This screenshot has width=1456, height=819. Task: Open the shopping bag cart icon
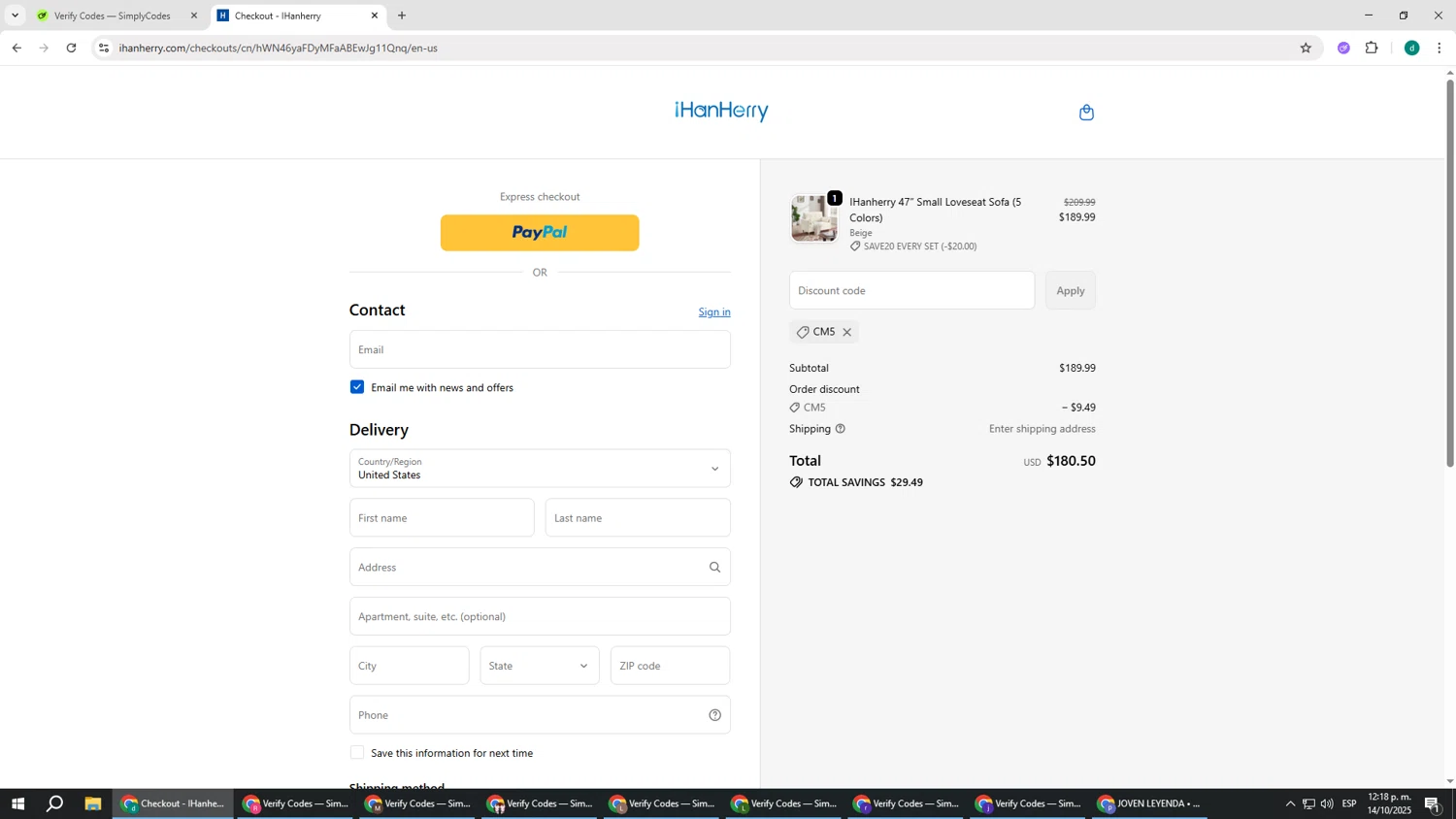click(1086, 113)
